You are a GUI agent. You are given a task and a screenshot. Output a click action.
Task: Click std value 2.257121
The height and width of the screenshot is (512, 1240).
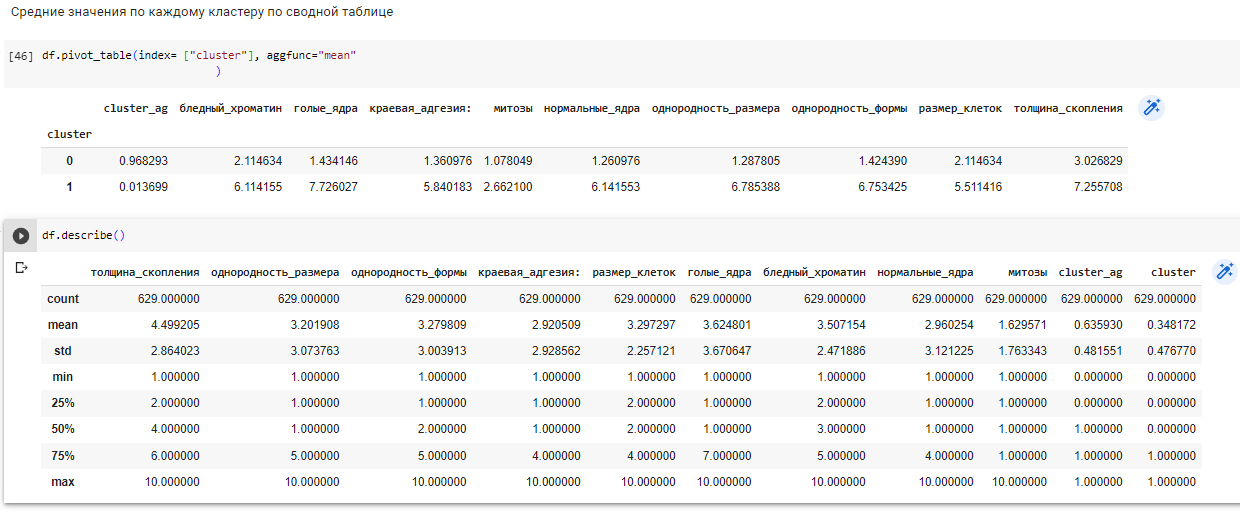tap(651, 351)
